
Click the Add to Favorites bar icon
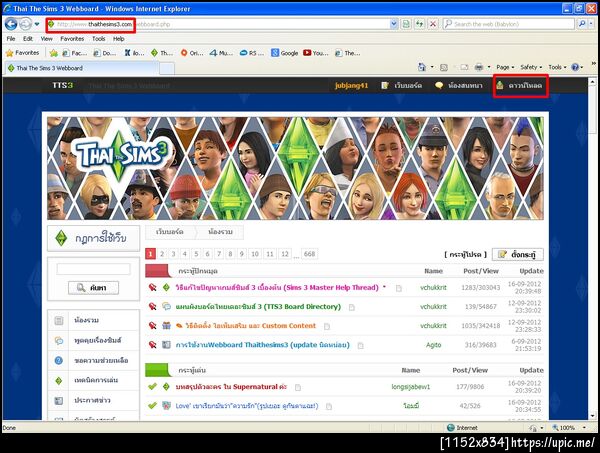pos(54,53)
